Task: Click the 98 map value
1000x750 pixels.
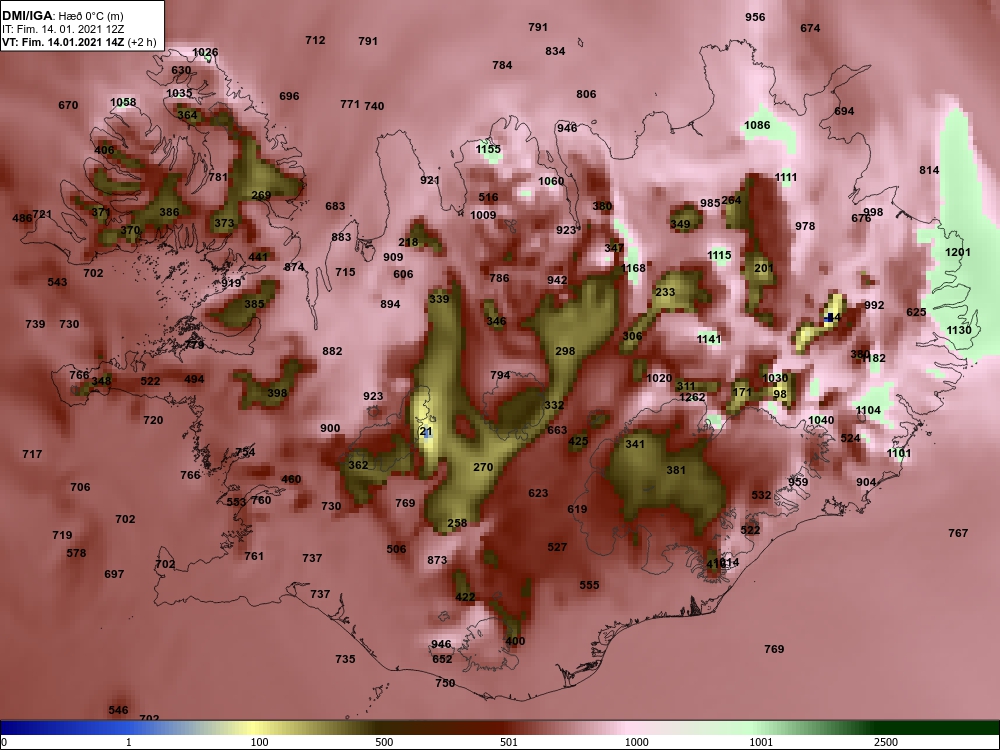Action: click(779, 394)
